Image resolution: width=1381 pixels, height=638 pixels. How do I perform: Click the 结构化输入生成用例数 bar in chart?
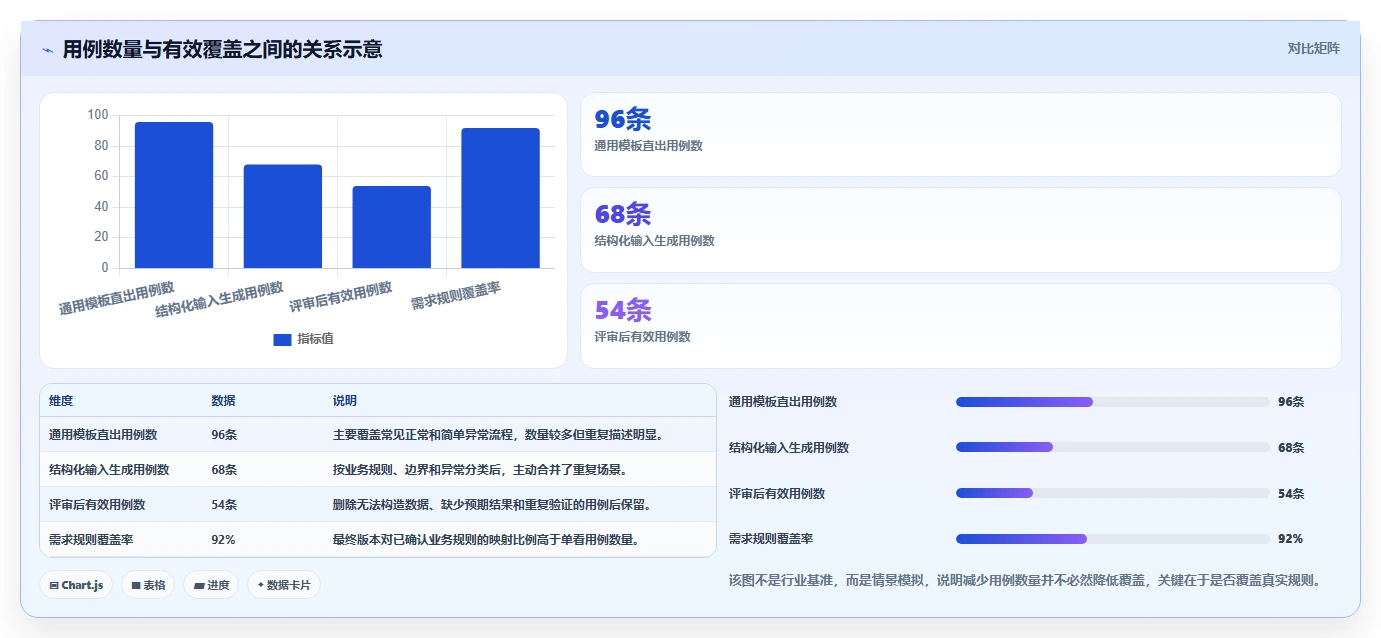tap(283, 216)
